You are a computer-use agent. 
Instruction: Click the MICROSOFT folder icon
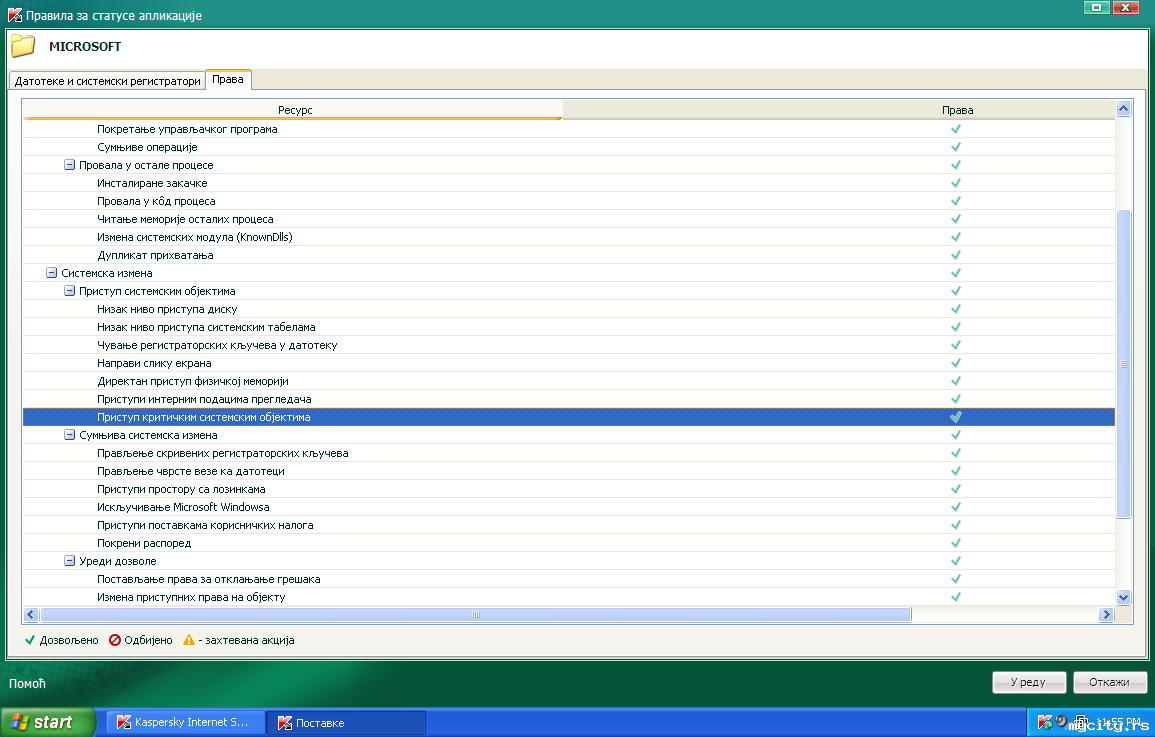(x=23, y=46)
